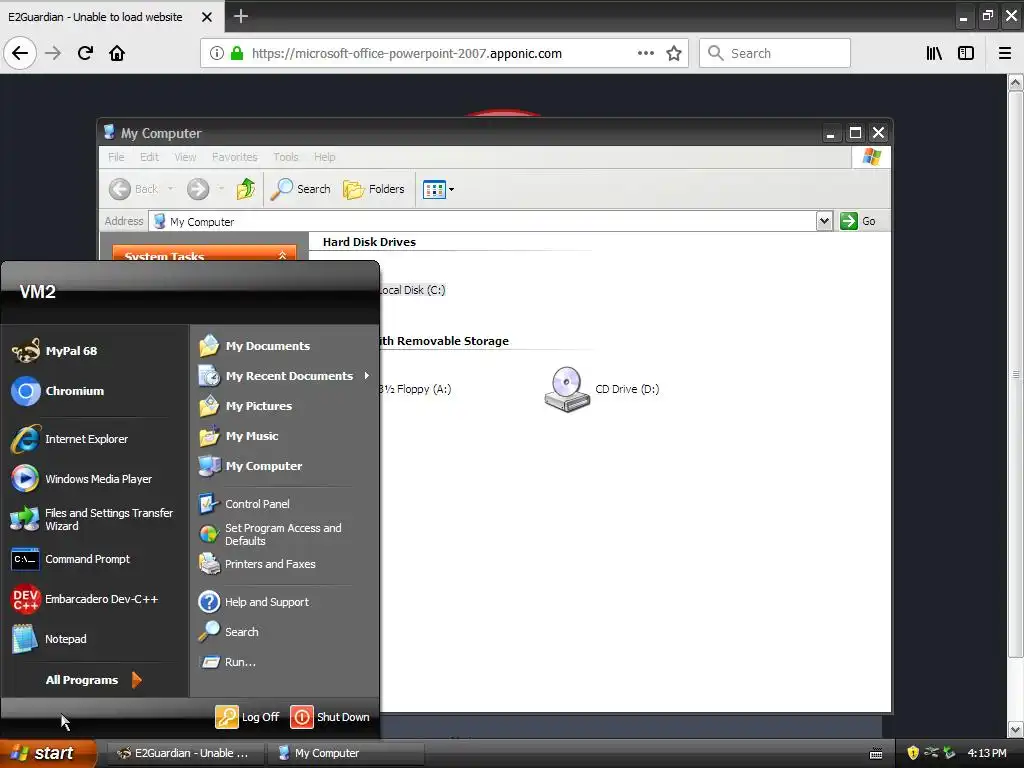Viewport: 1024px width, 768px height.
Task: Open the File menu in My Computer
Action: click(116, 157)
